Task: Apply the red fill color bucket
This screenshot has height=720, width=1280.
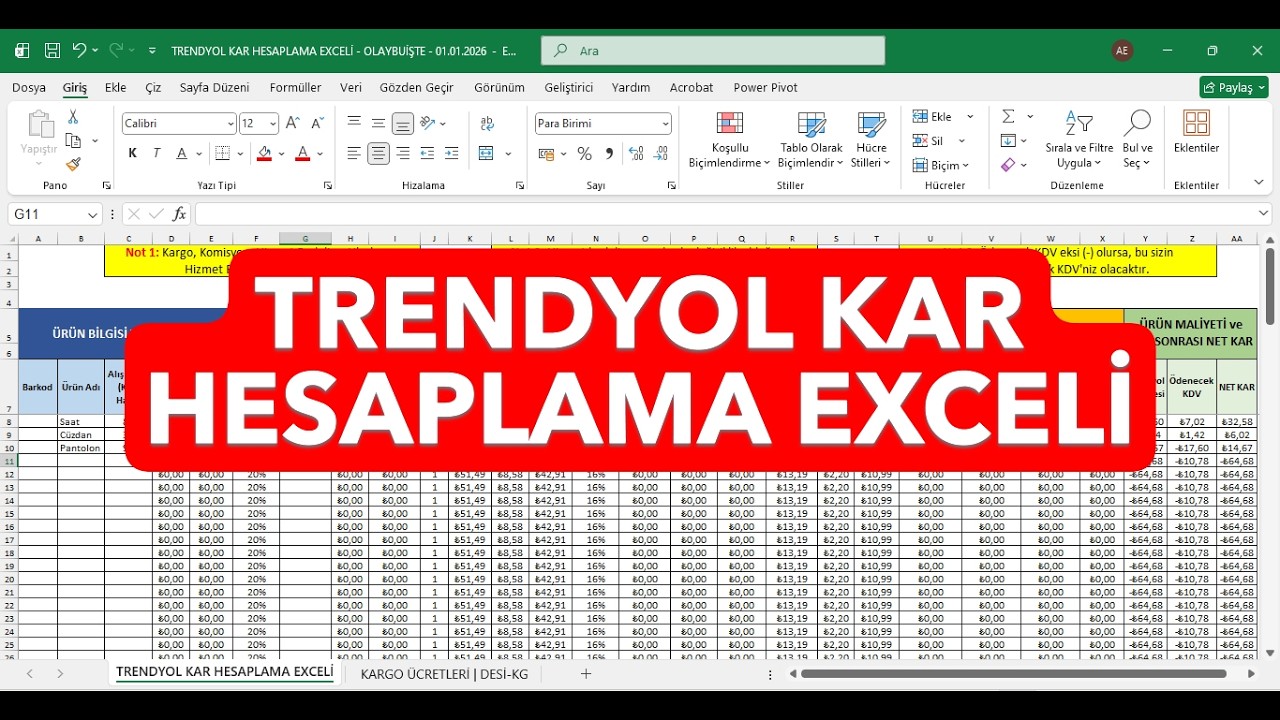Action: click(x=264, y=154)
